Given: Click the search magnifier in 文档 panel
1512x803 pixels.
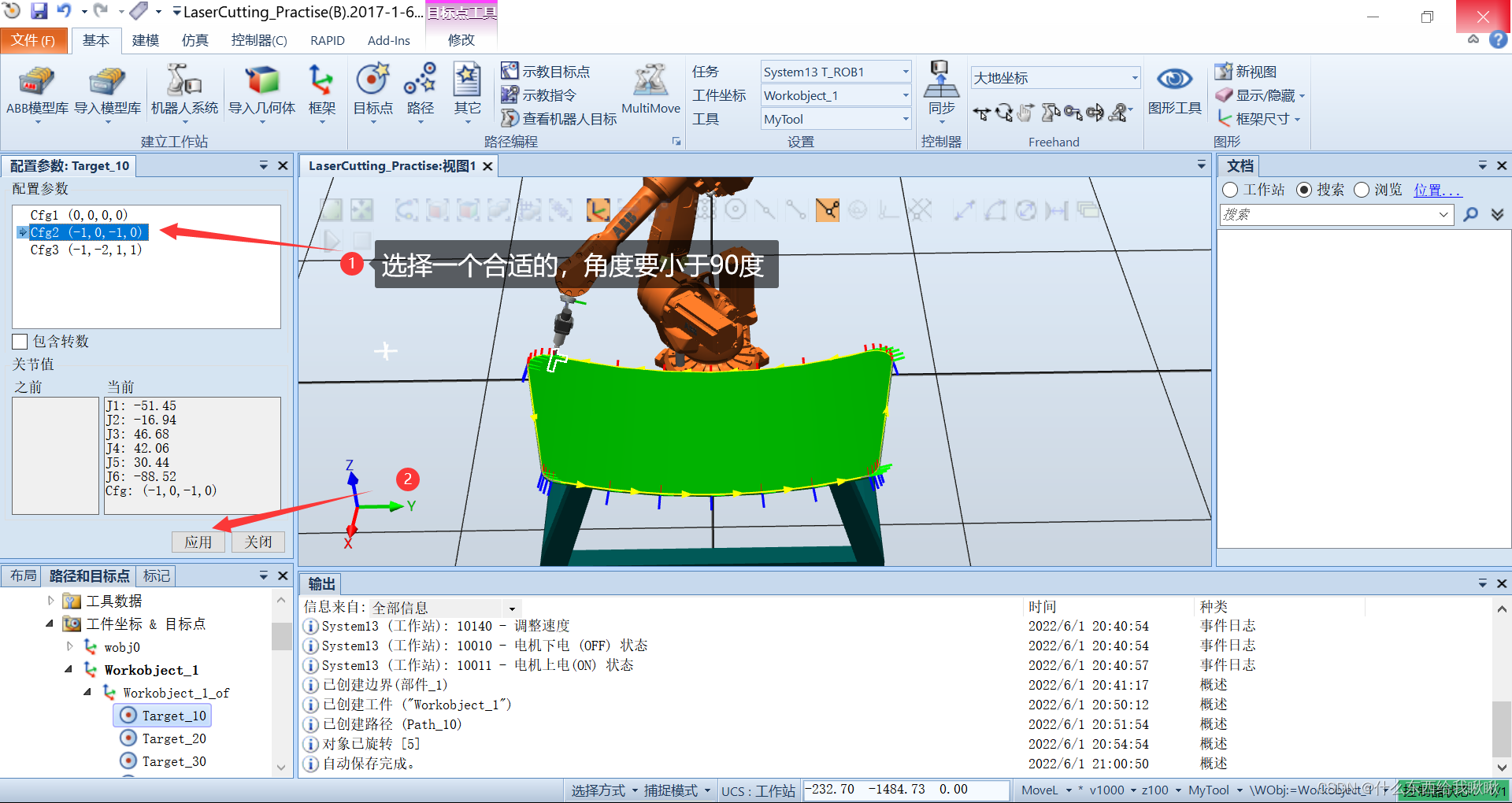Looking at the screenshot, I should pos(1469,214).
